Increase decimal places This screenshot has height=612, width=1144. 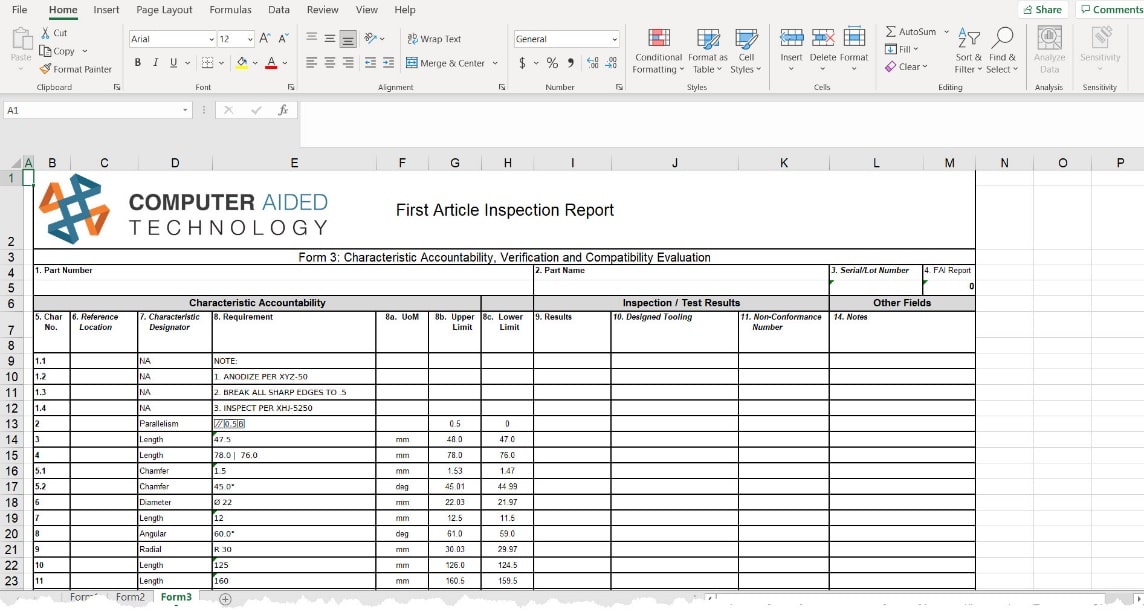[x=592, y=63]
